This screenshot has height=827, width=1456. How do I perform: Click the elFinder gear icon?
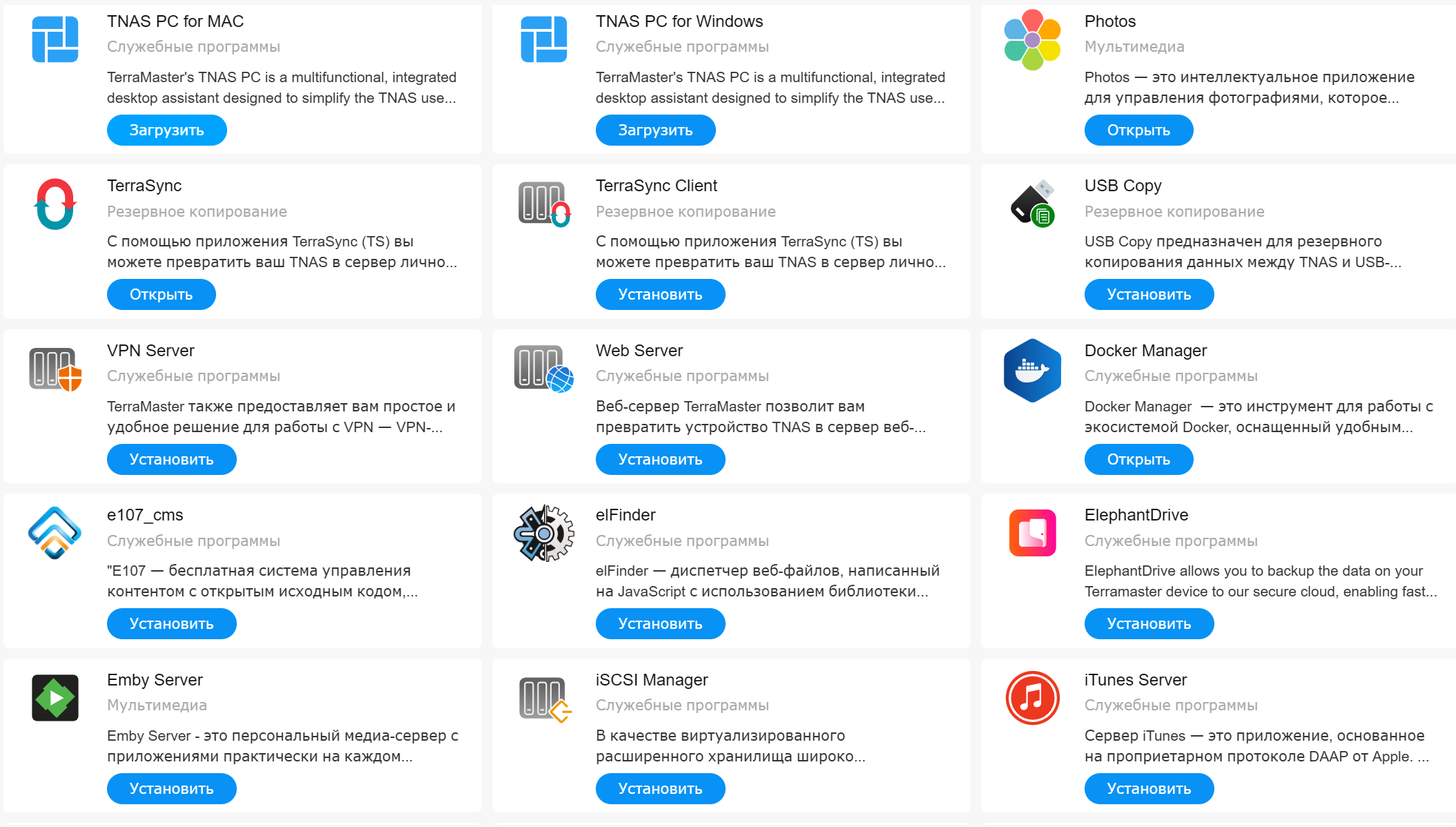click(544, 534)
